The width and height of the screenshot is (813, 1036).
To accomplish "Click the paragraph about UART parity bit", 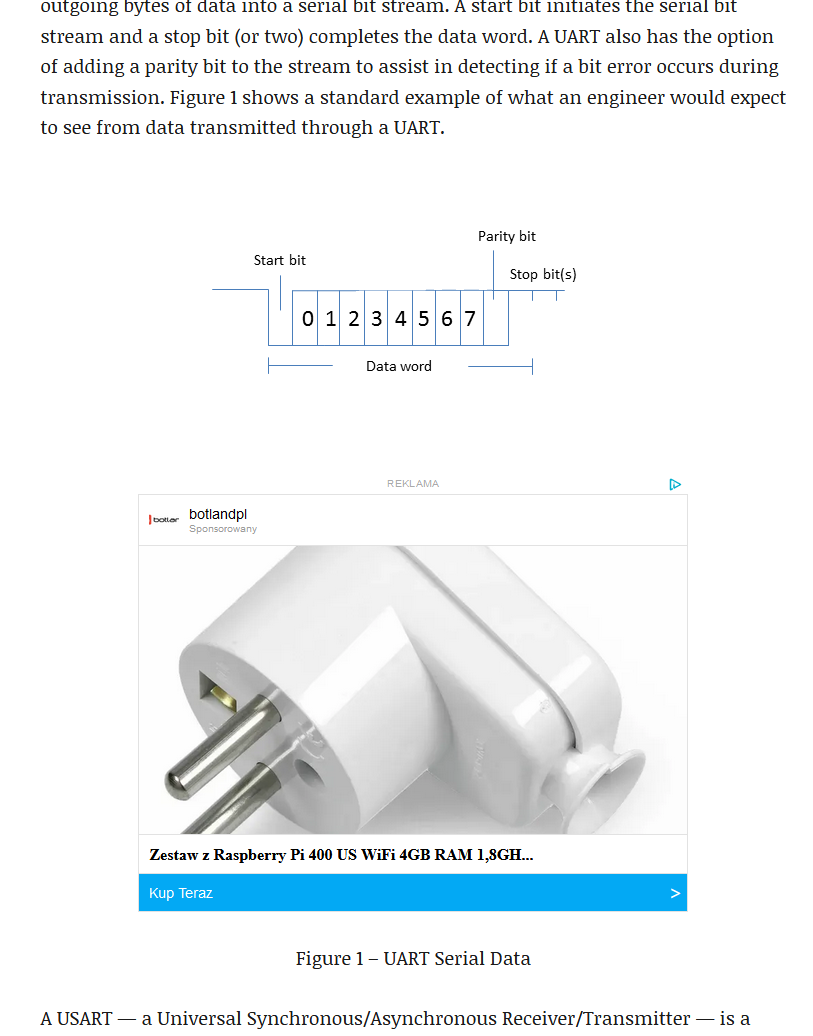I will pos(413,67).
